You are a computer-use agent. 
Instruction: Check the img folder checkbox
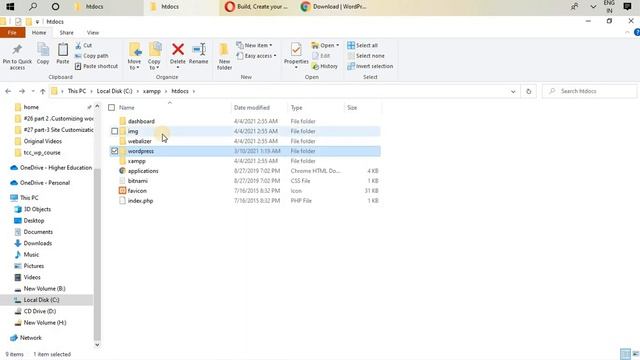114,131
